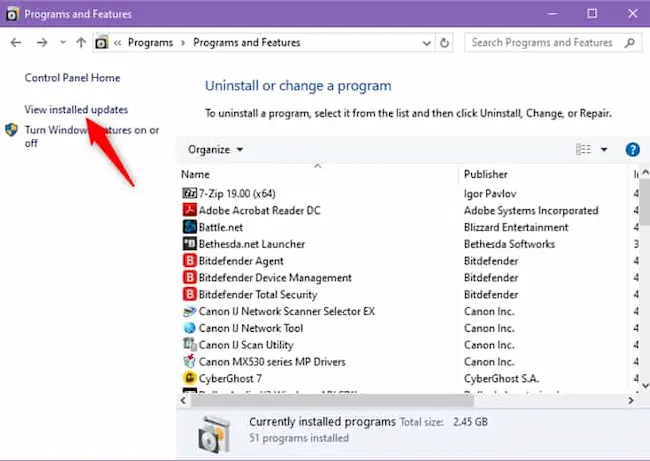The image size is (650, 461).
Task: Click Adobe Systems Incorporated publisher cell
Action: pyautogui.click(x=531, y=211)
